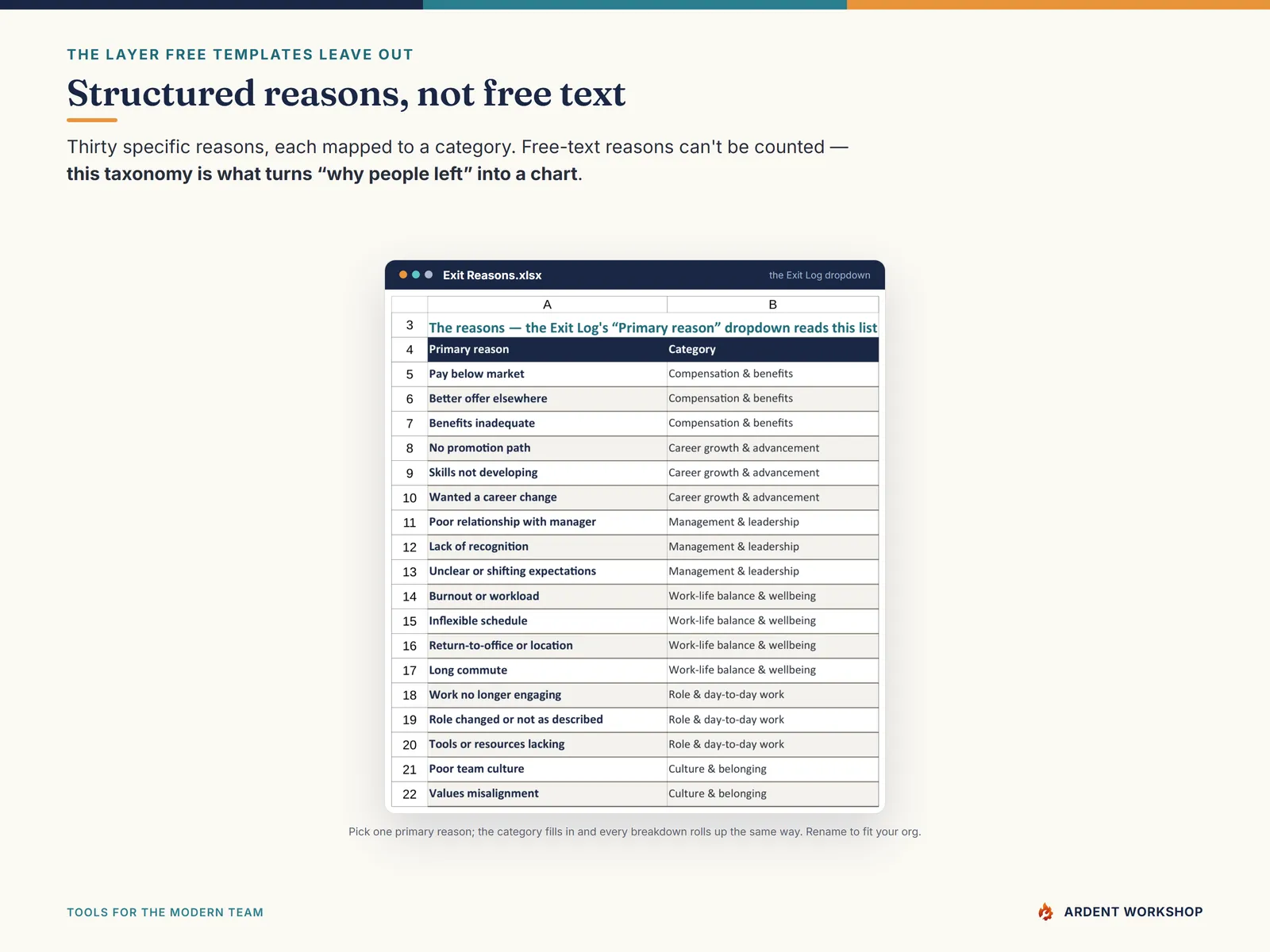Click the 'Category' header cell

[772, 350]
